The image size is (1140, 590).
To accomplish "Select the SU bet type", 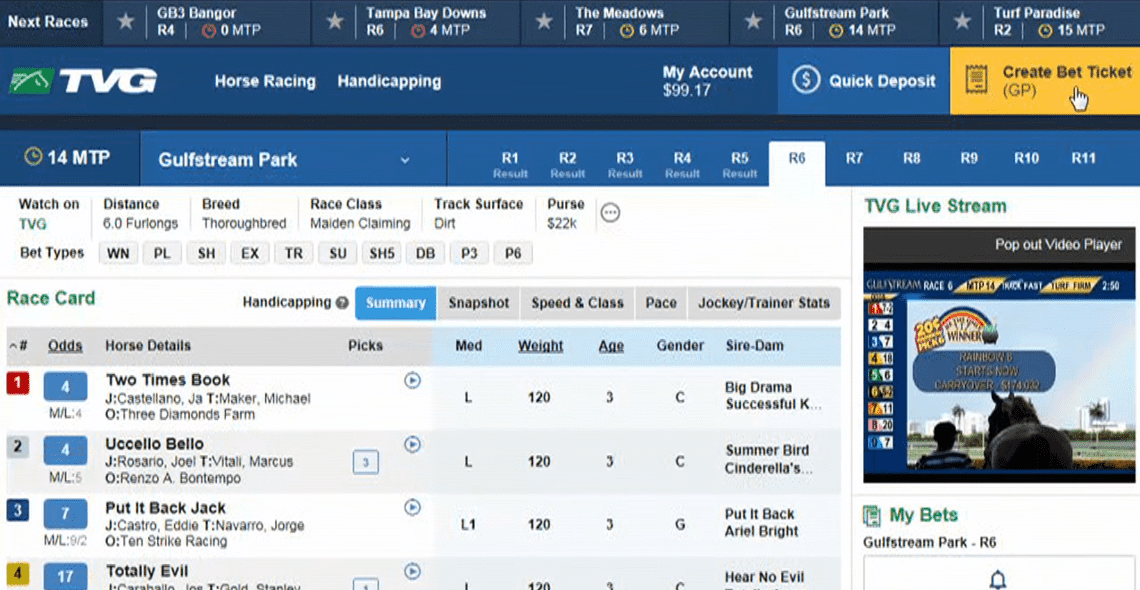I will coord(337,254).
